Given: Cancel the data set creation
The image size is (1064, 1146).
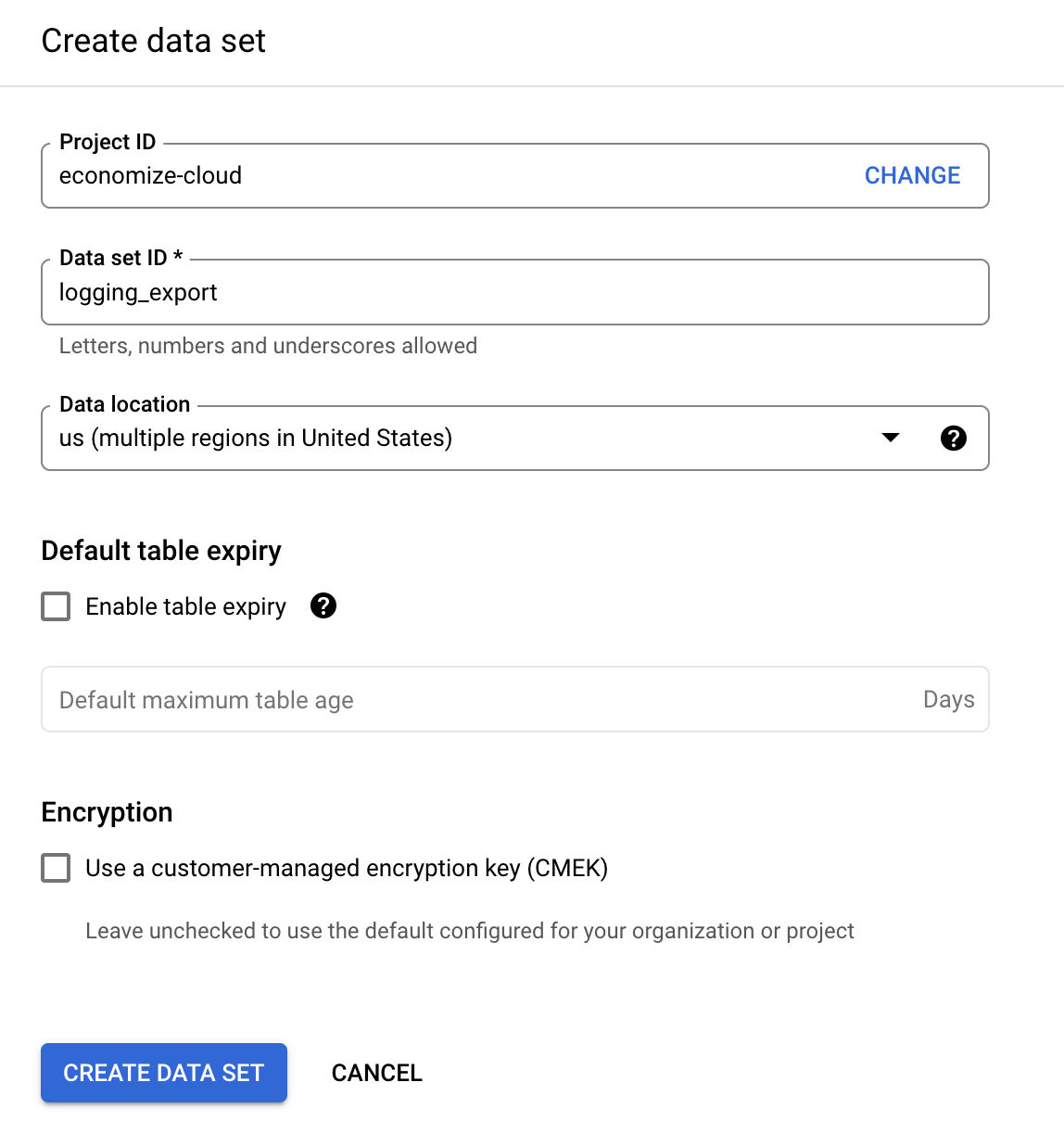Looking at the screenshot, I should (x=376, y=1073).
